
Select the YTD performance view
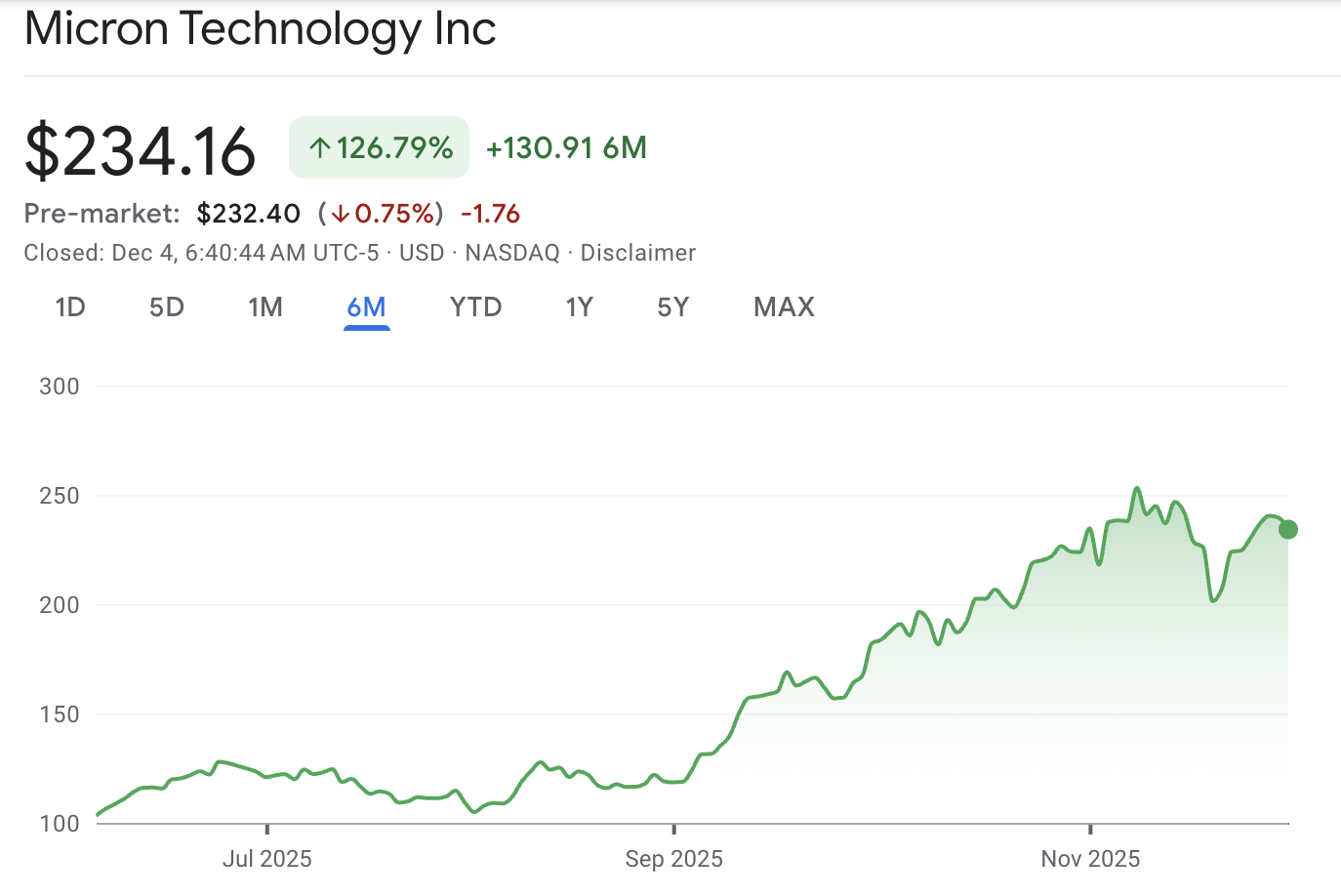pos(475,306)
